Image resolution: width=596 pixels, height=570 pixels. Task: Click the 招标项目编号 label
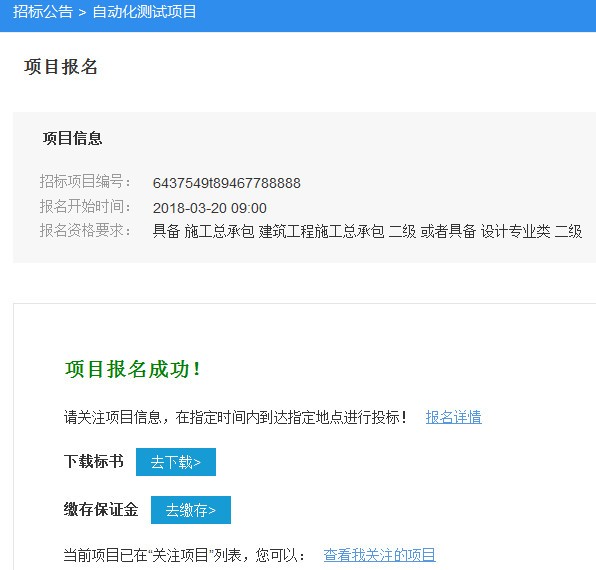click(x=85, y=181)
